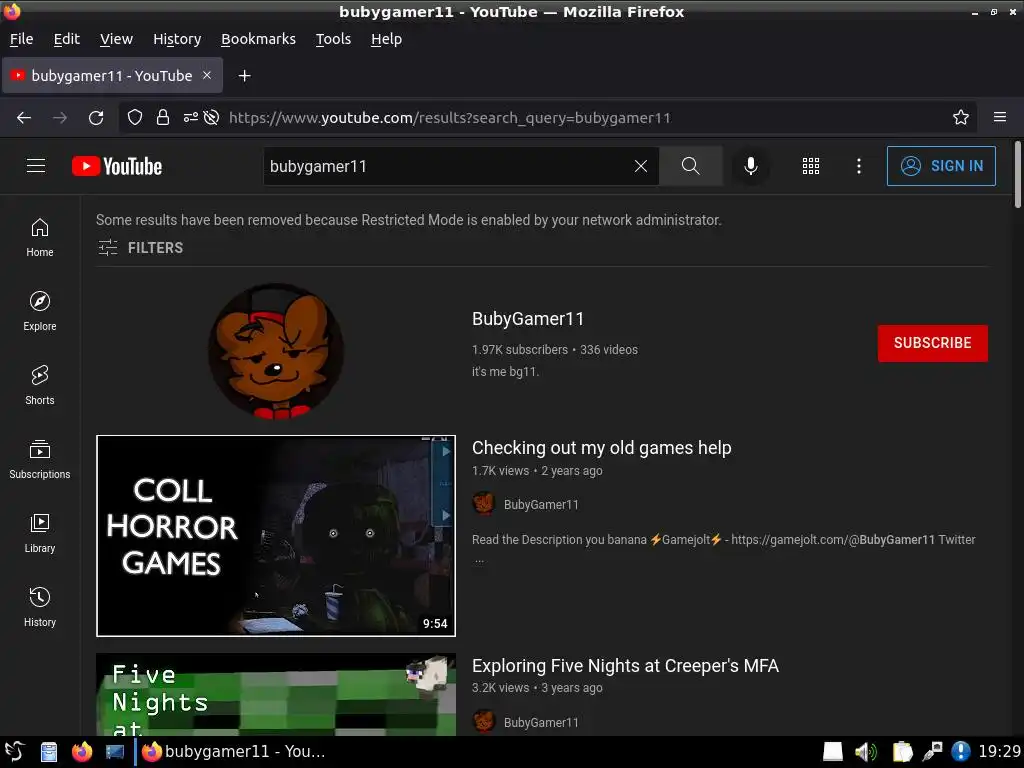
Task: Open the three-dot settings menu
Action: (859, 166)
